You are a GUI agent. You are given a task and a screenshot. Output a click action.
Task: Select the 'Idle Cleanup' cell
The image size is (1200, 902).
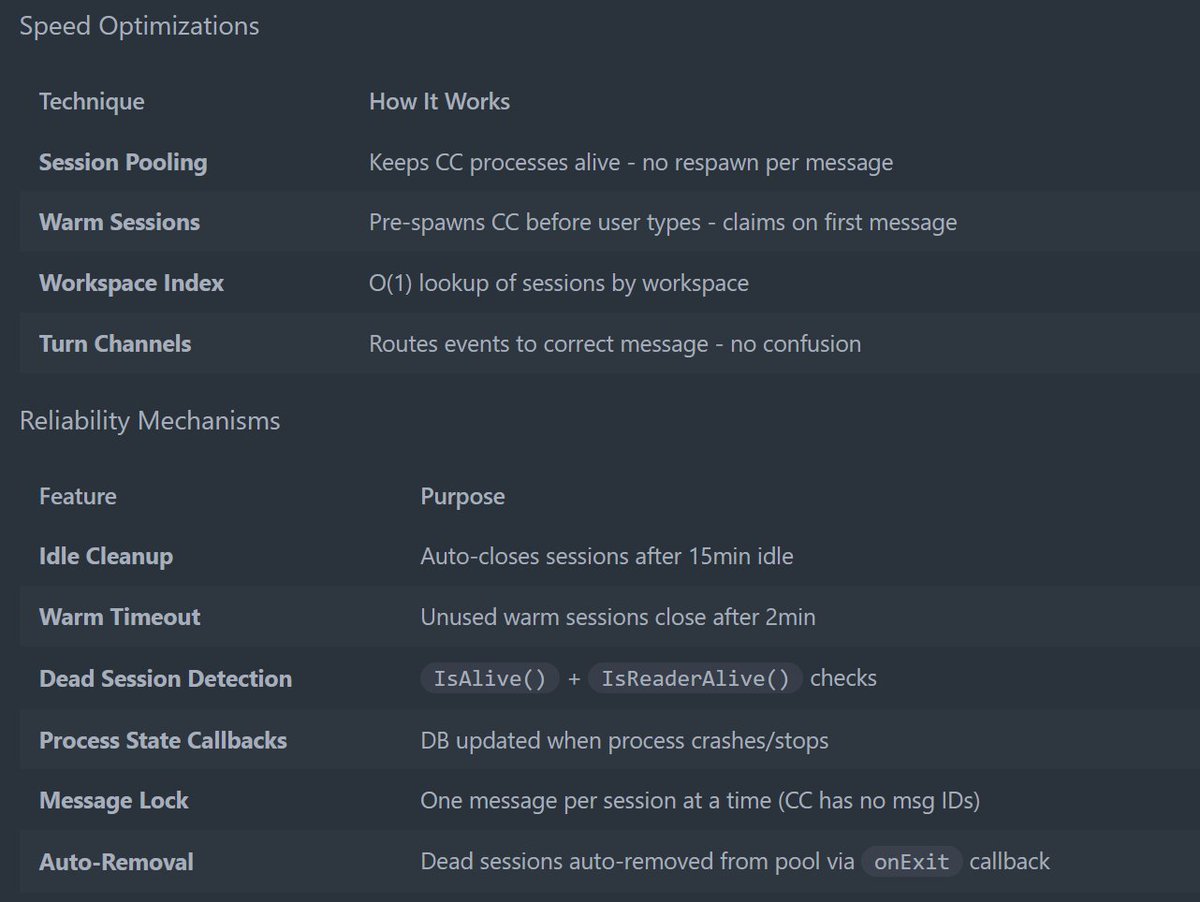point(106,556)
